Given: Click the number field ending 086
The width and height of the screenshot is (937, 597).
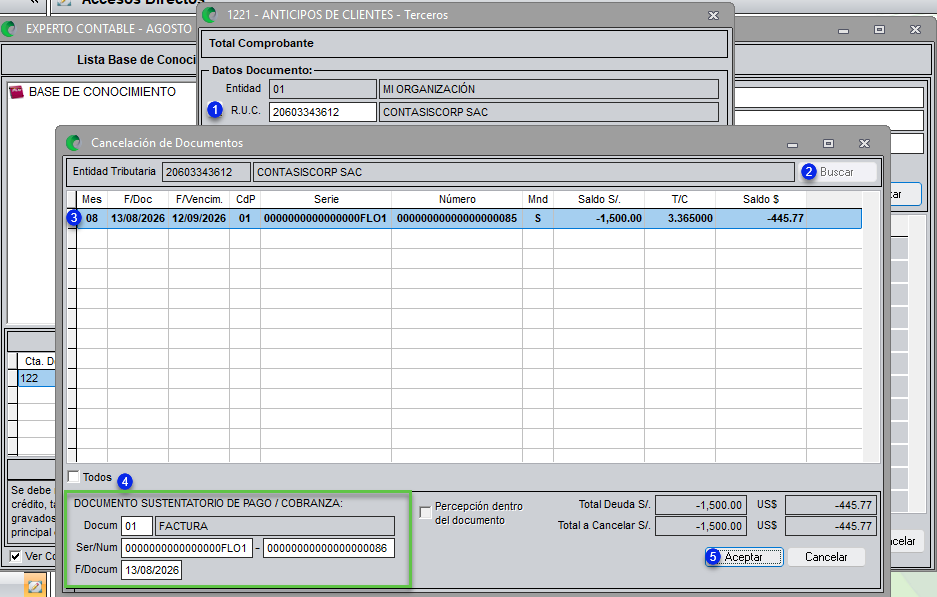Looking at the screenshot, I should (x=329, y=548).
